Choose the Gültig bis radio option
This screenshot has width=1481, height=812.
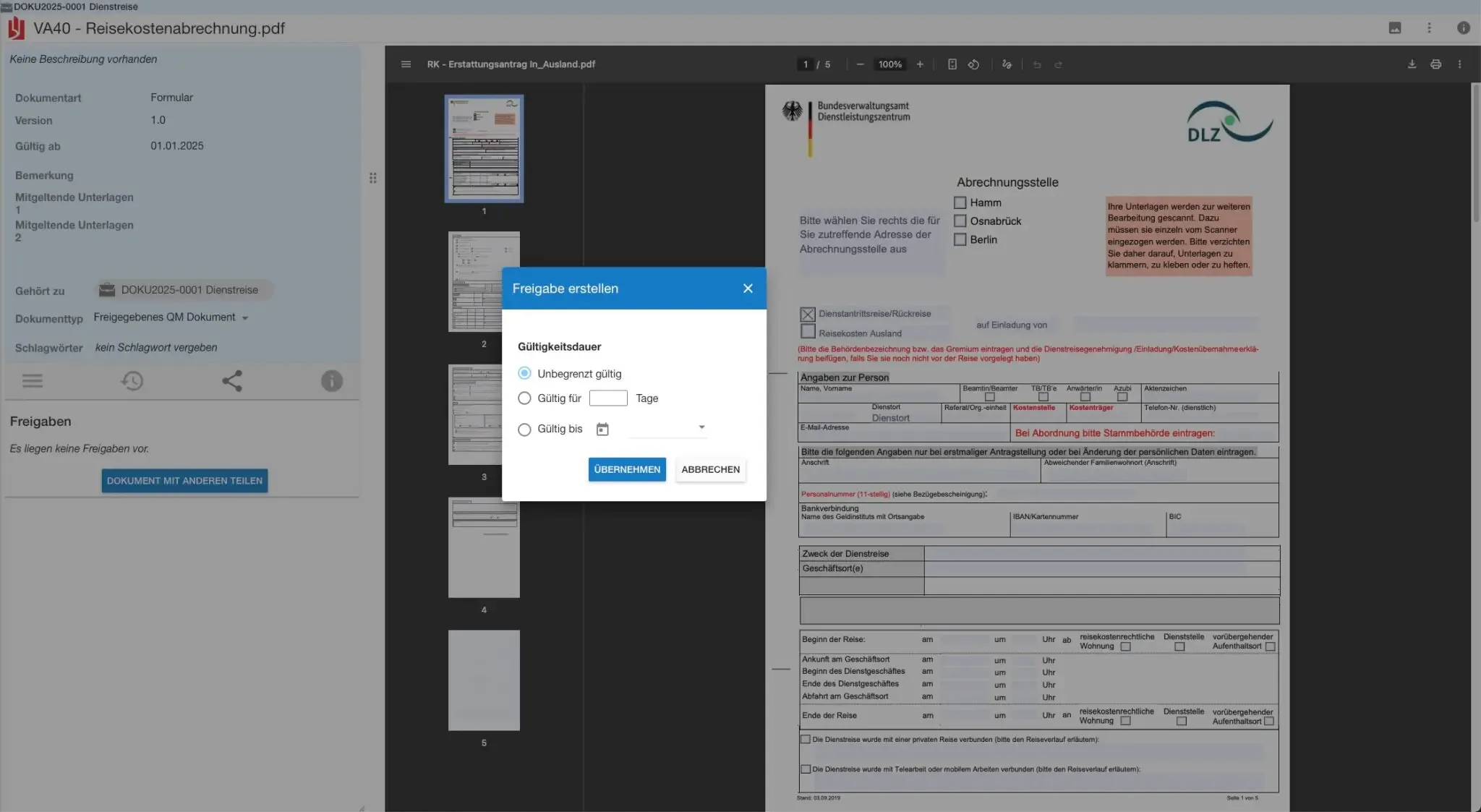tap(524, 429)
